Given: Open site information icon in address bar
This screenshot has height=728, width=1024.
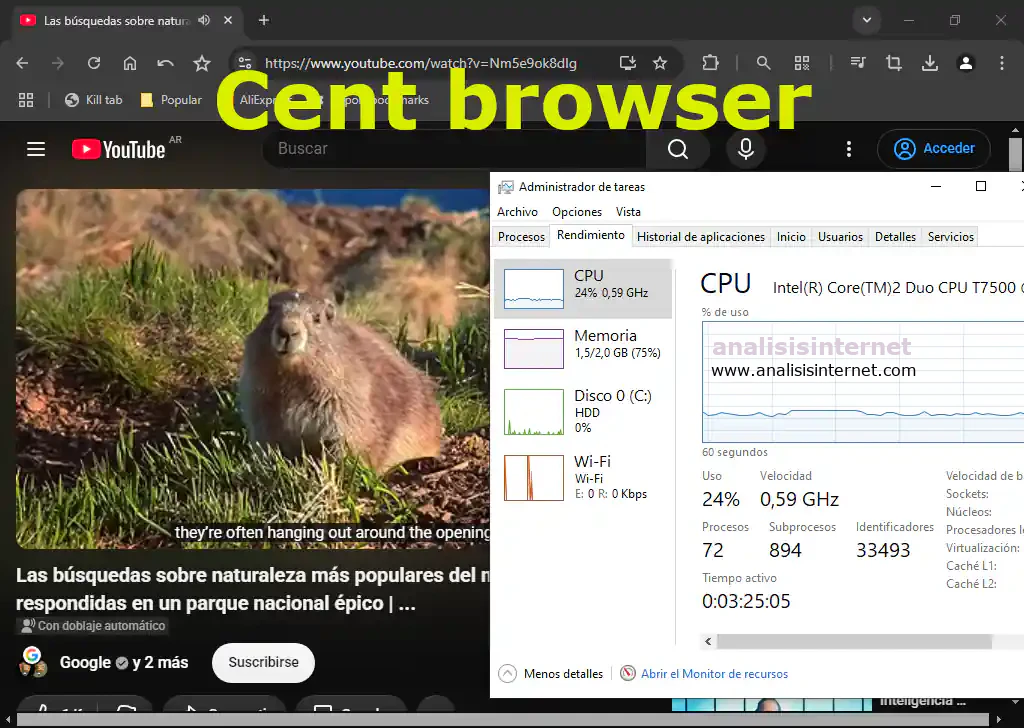Looking at the screenshot, I should coord(245,63).
